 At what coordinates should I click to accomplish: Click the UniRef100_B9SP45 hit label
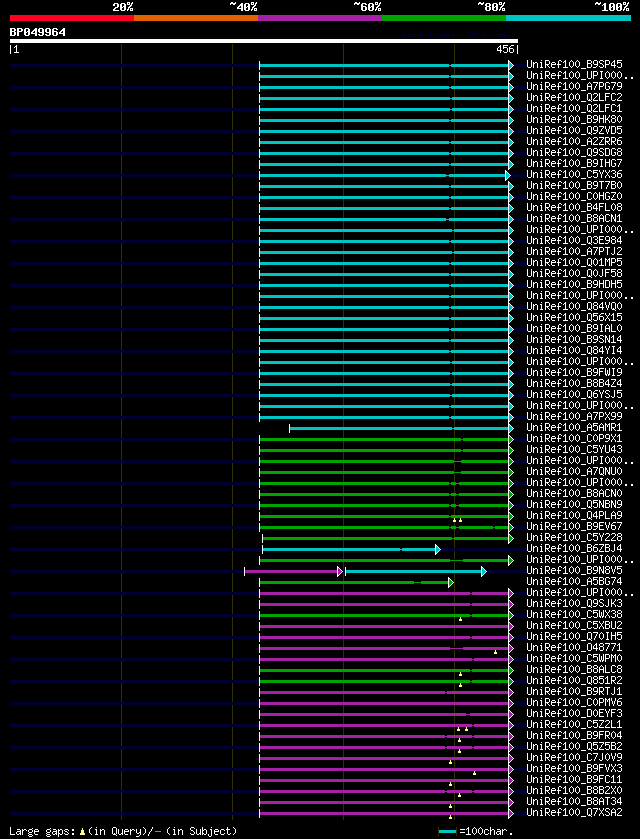point(574,64)
